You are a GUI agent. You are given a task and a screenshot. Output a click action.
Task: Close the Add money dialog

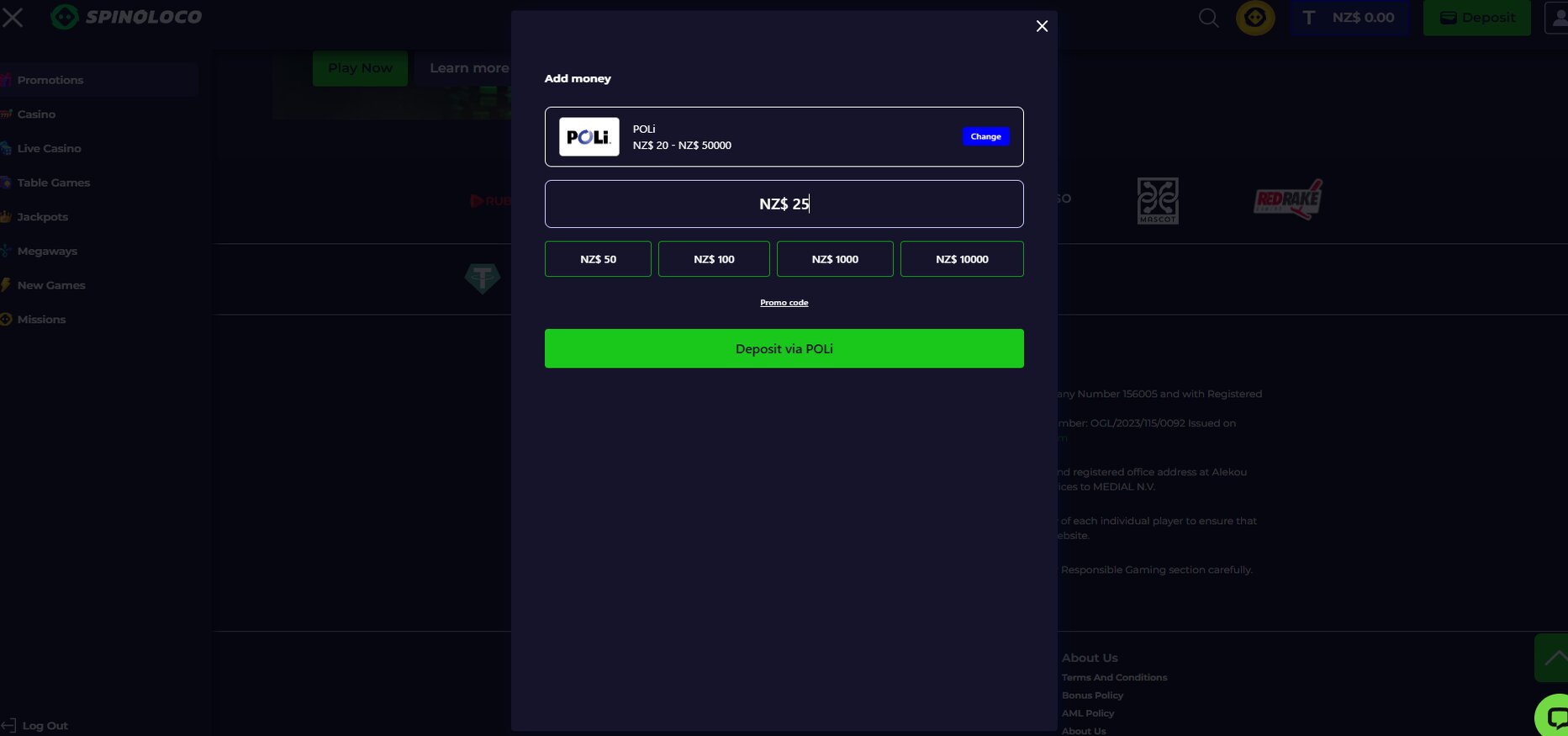(1042, 26)
